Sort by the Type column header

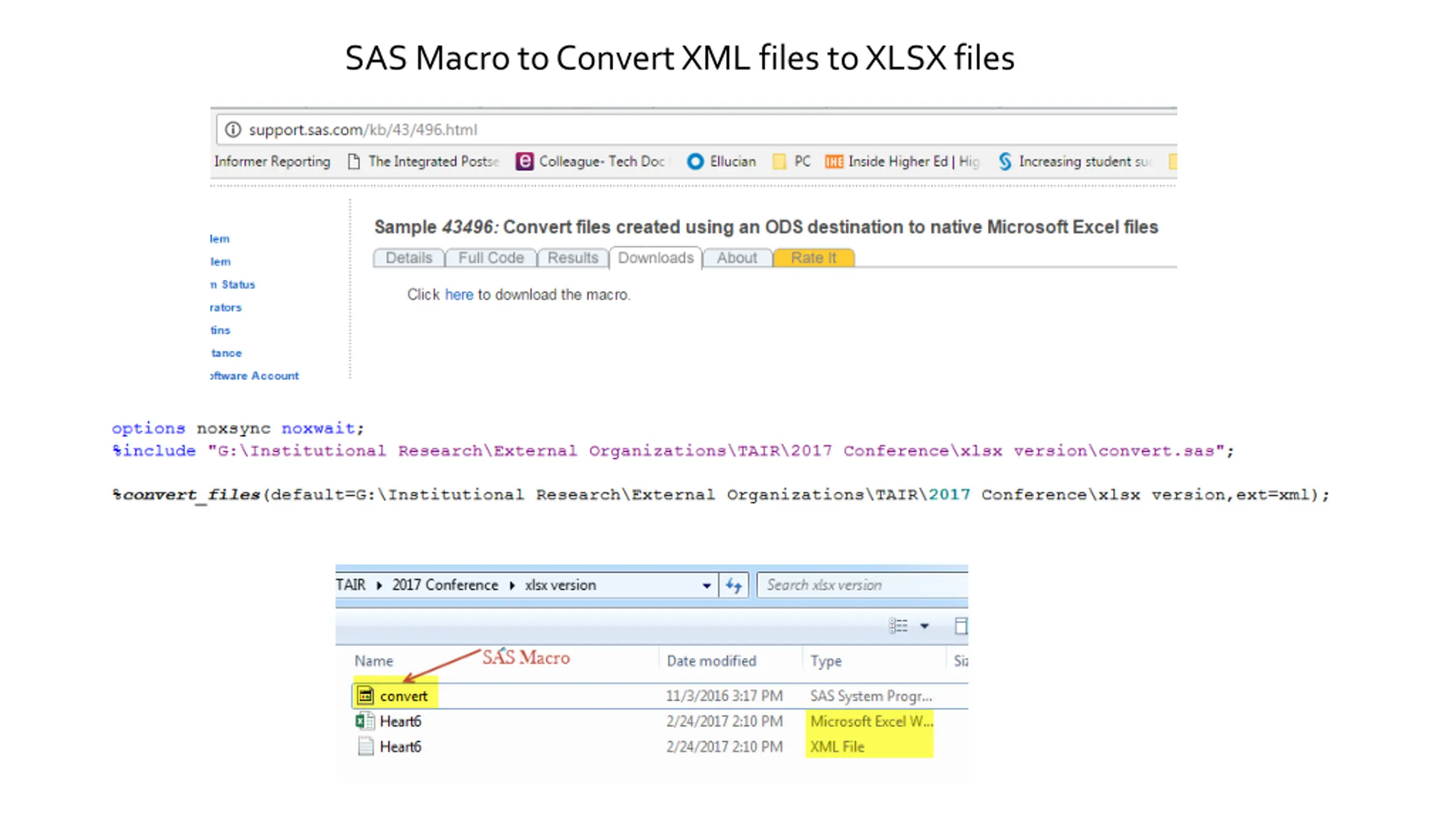coord(826,661)
